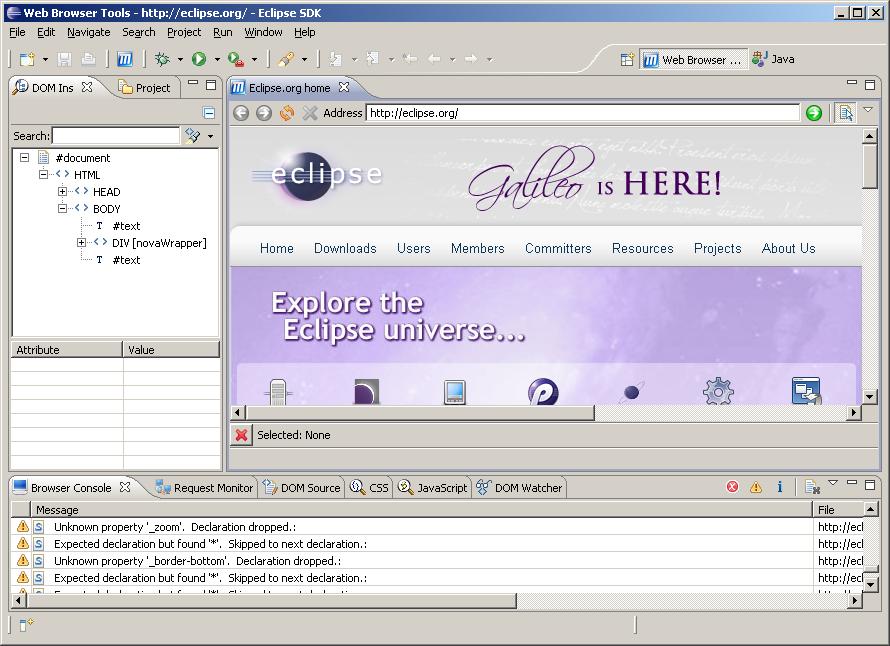
Task: Collapse the BODY tree node
Action: point(62,209)
